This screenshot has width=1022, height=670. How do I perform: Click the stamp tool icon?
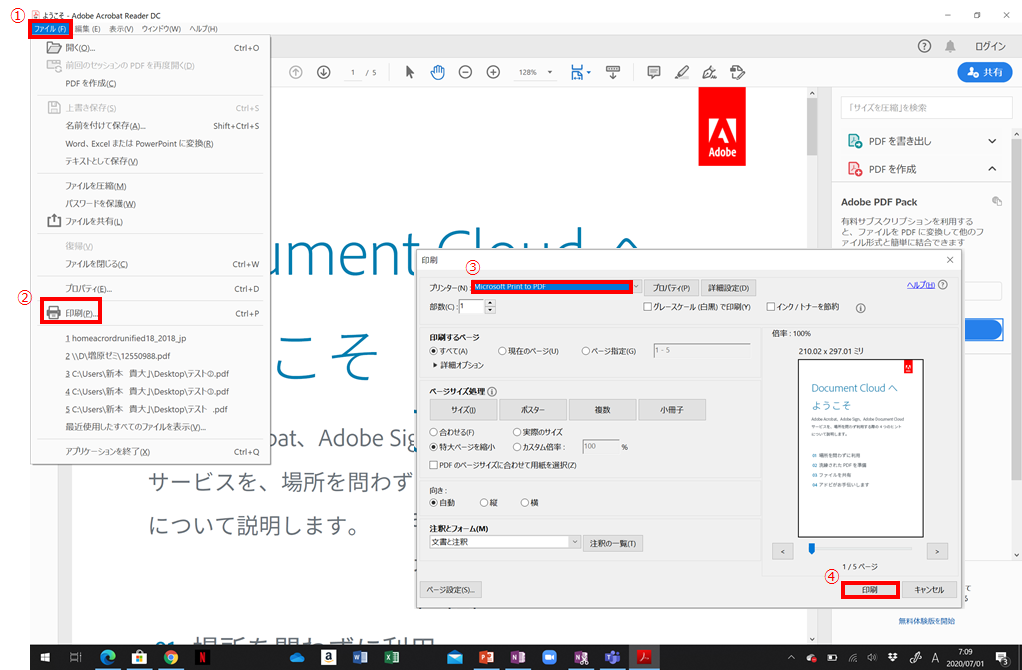point(737,72)
